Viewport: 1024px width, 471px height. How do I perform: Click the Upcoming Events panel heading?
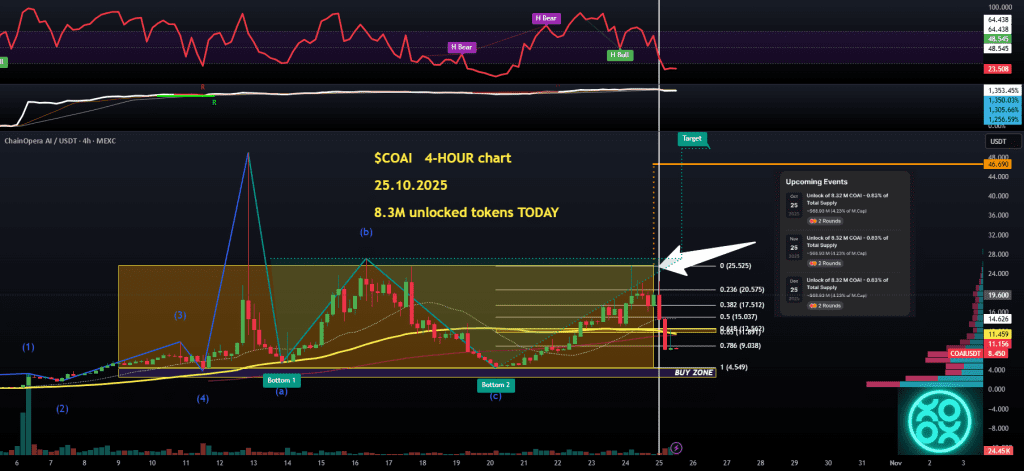817,183
